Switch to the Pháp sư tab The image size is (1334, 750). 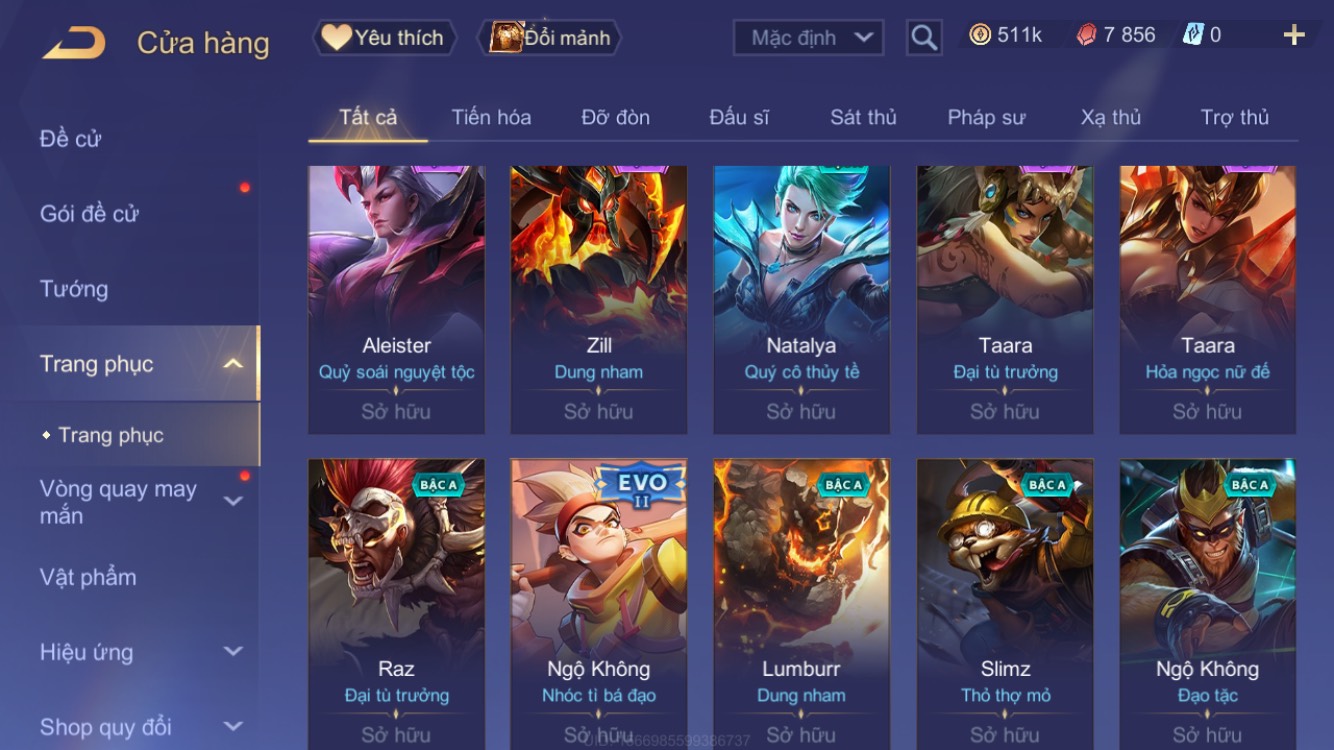pos(986,117)
